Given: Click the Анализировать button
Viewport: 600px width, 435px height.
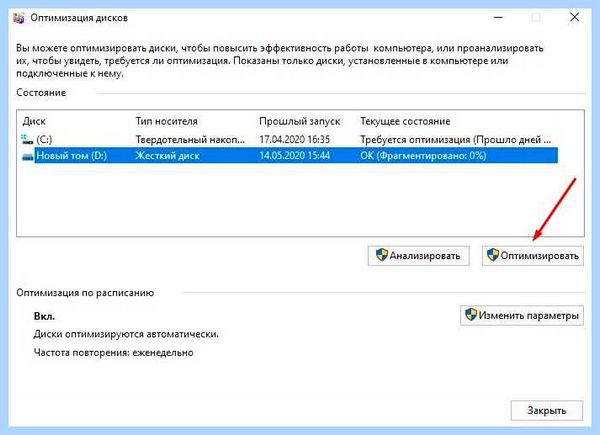Looking at the screenshot, I should point(418,256).
